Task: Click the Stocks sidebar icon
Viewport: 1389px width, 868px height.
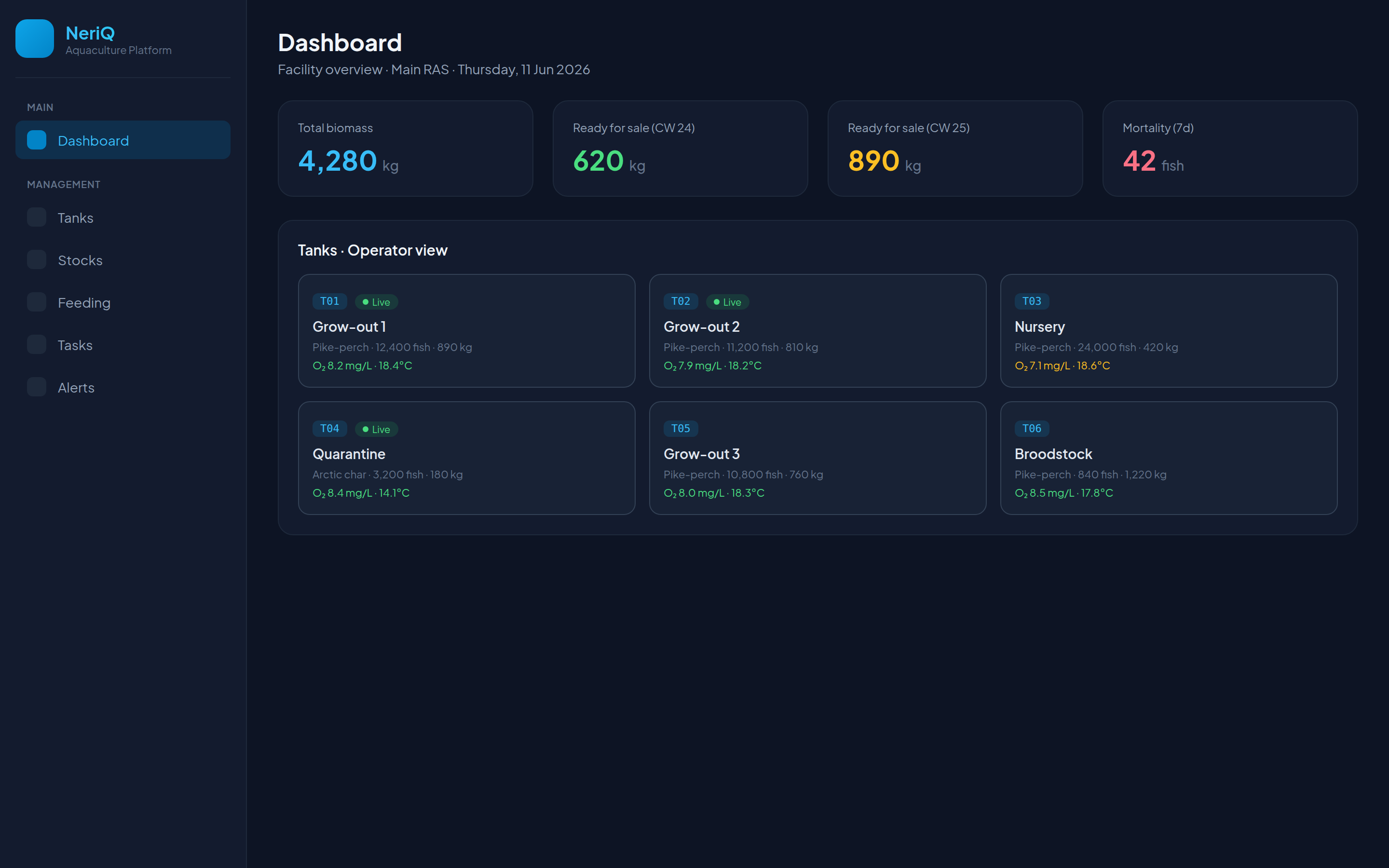Action: click(x=37, y=259)
